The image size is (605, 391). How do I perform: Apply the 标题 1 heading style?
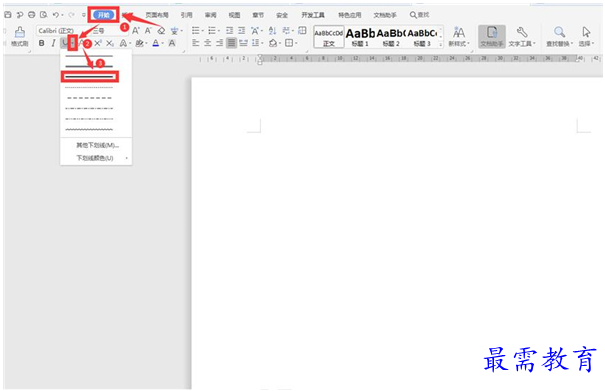360,37
